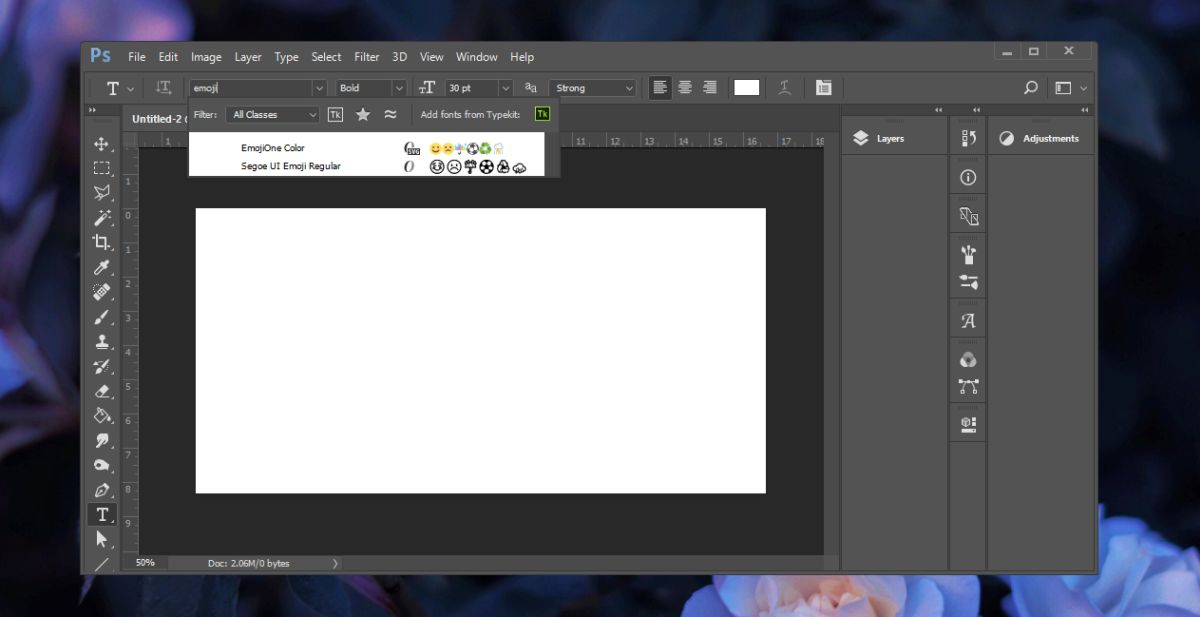Open the Brush settings panel icon

967,283
